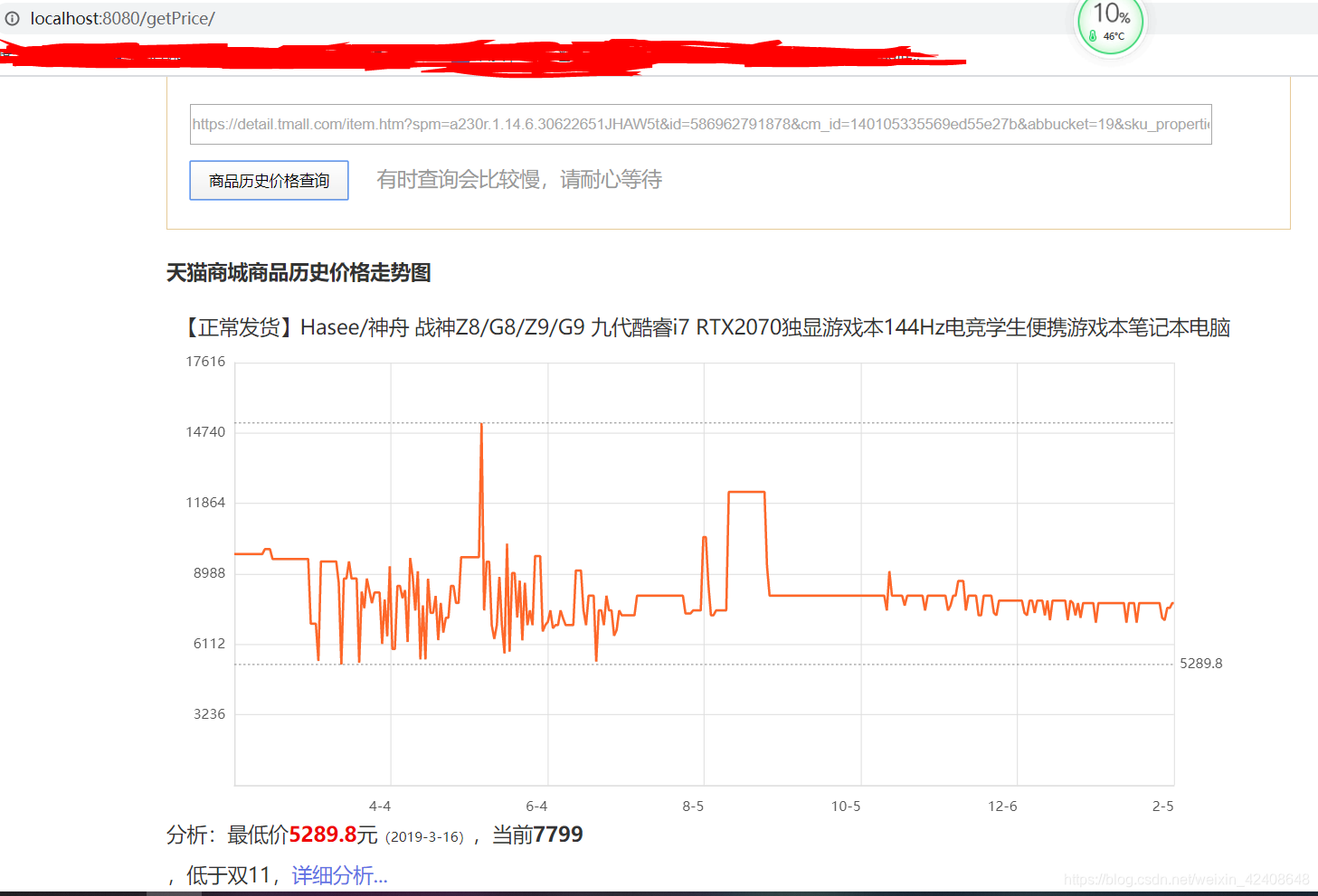Click the 14740 y-axis label
Screen dimensions: 1318x896
coord(205,432)
